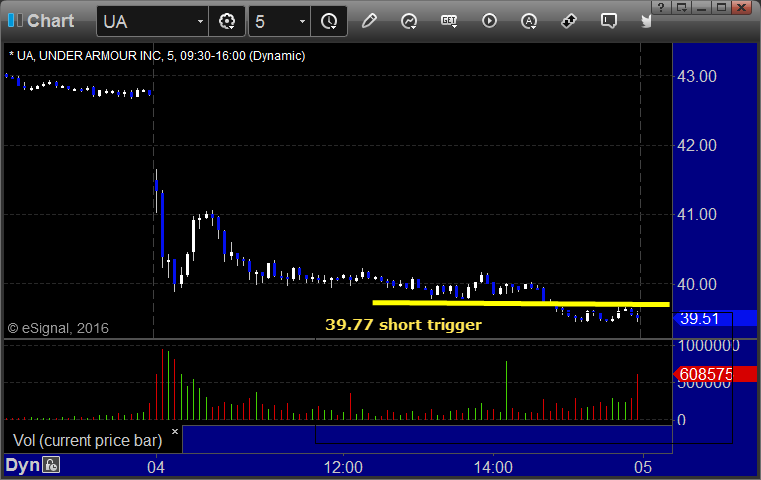This screenshot has width=761, height=480.
Task: Click the 42.00 price axis label
Action: [697, 145]
